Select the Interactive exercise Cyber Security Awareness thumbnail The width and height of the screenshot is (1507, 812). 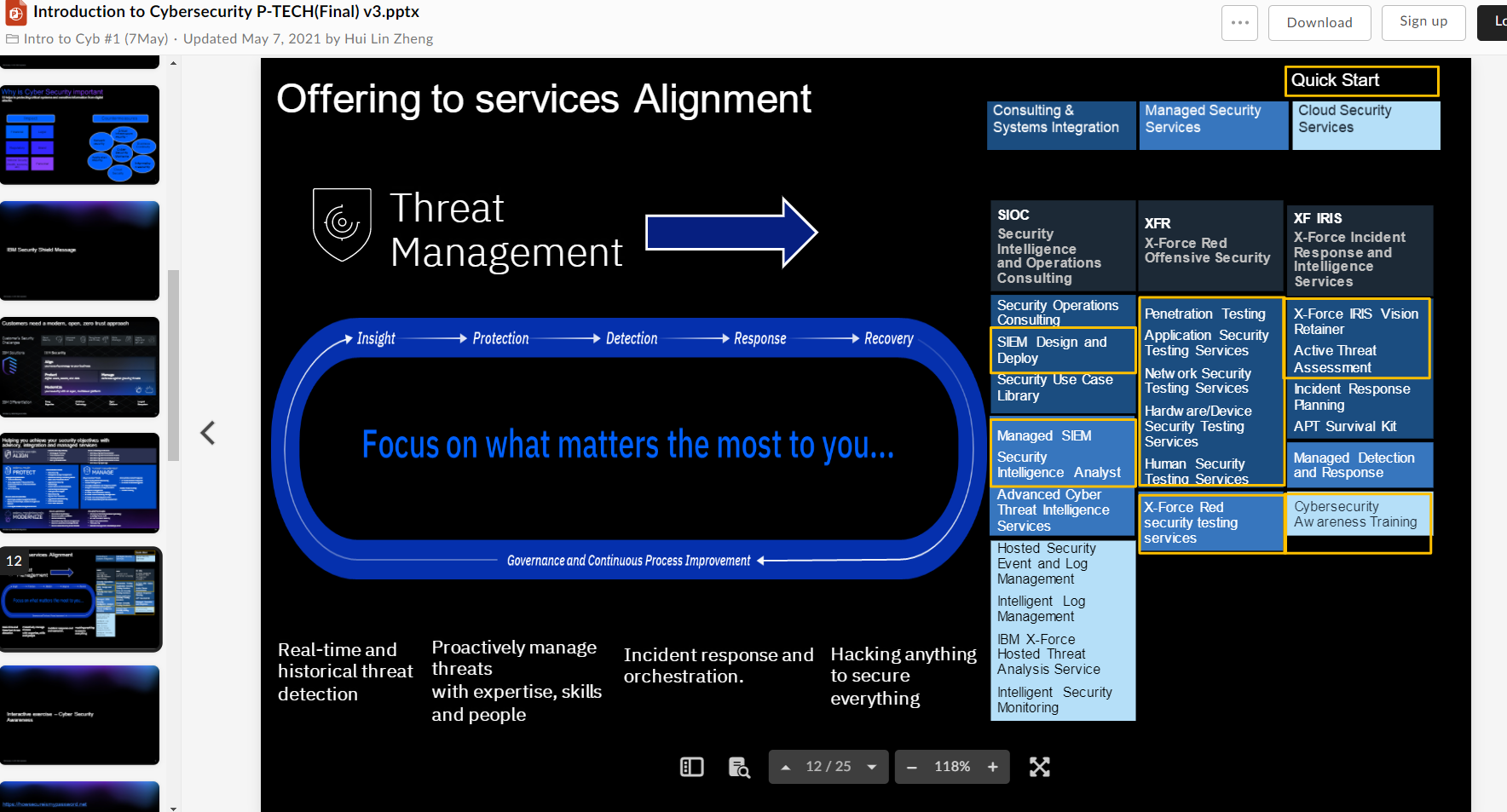[x=80, y=715]
